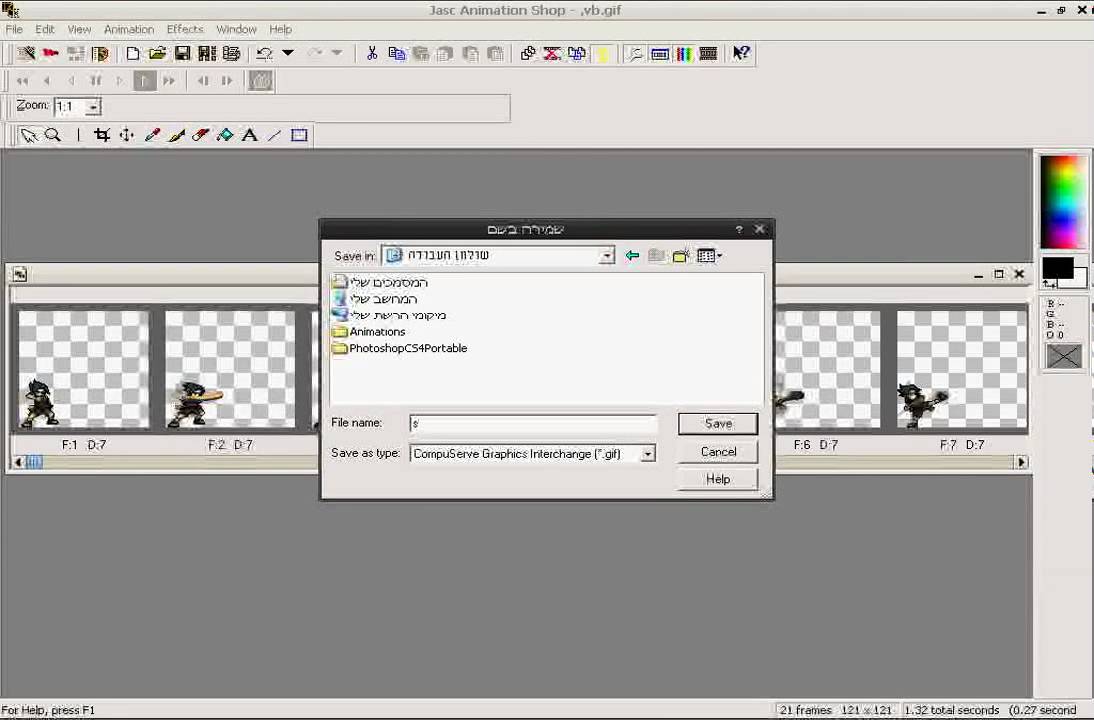Click the File name input field
This screenshot has width=1094, height=720.
point(533,423)
